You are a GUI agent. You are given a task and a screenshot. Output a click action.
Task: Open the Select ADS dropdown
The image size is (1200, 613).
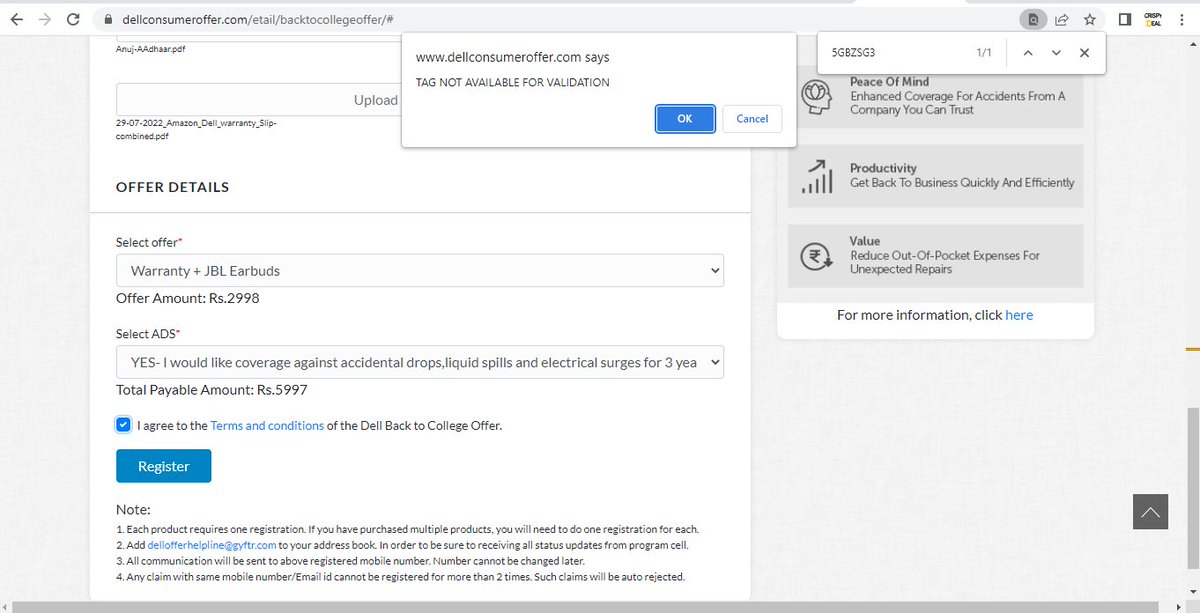click(420, 362)
